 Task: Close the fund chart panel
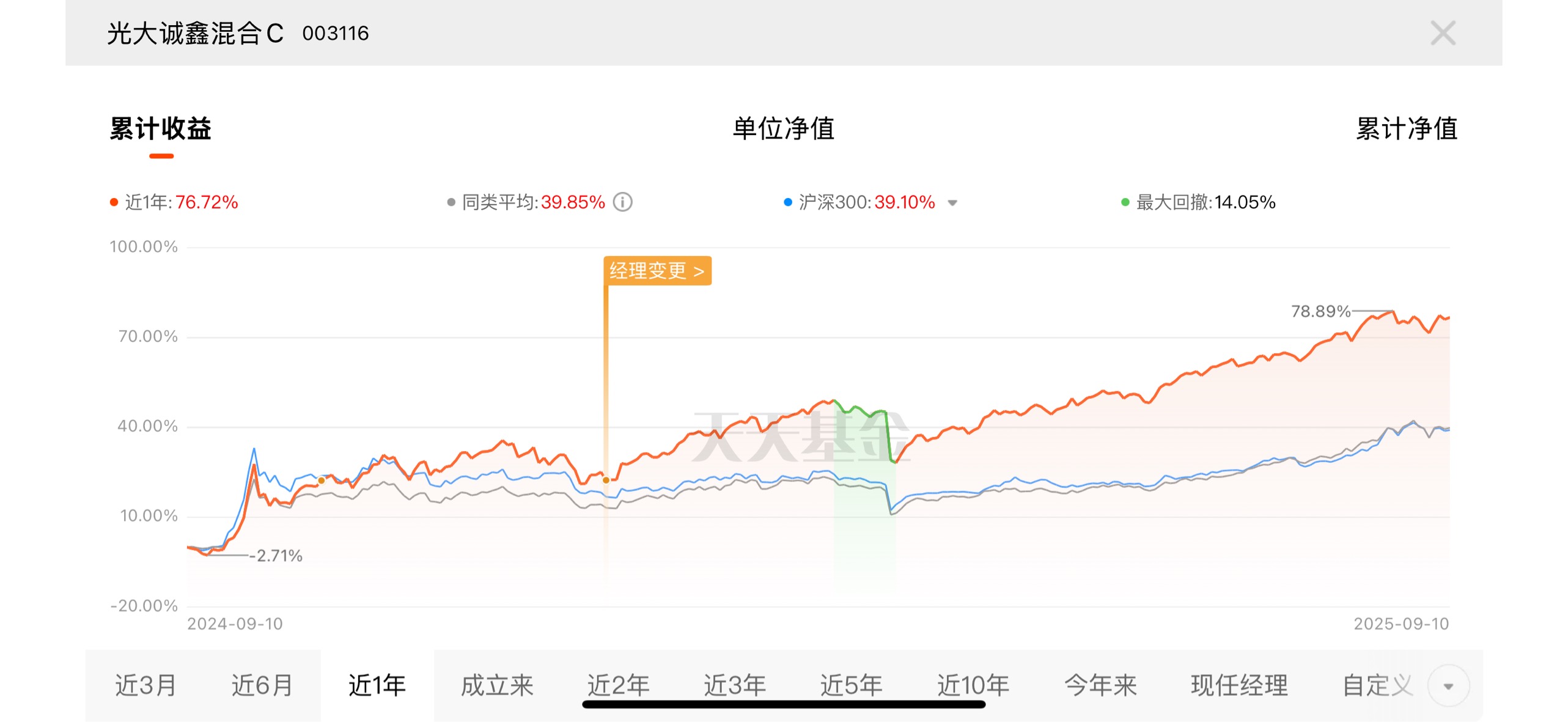pyautogui.click(x=1443, y=33)
